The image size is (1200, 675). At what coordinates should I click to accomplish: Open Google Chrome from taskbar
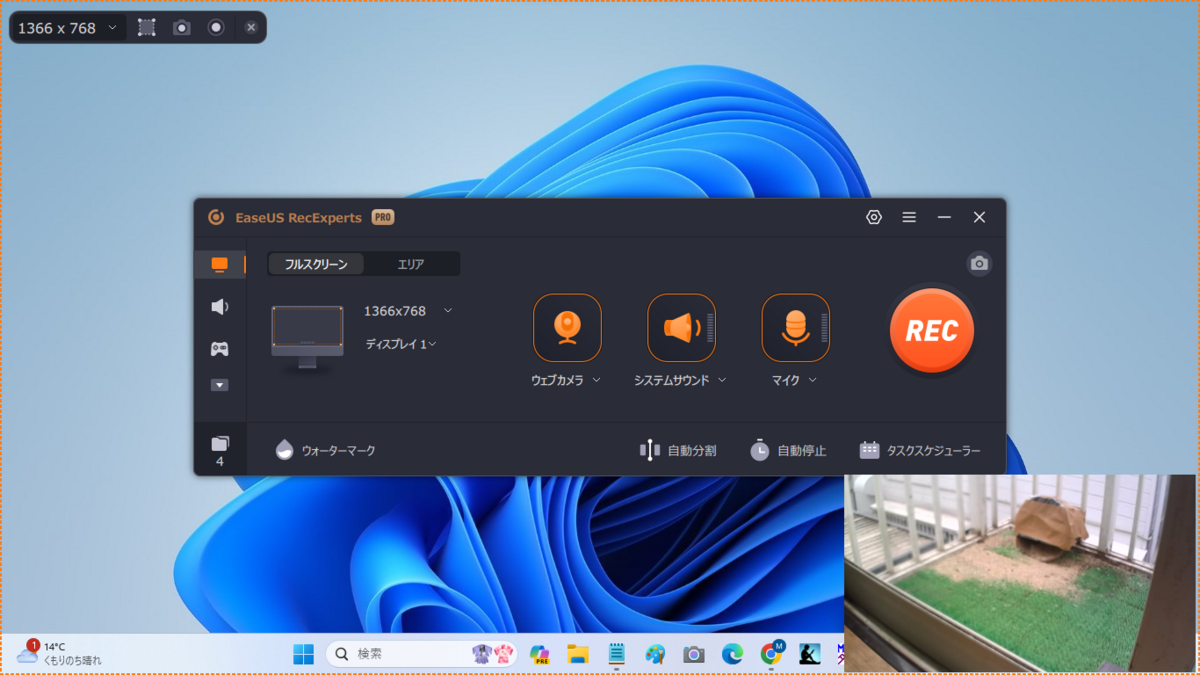(771, 654)
